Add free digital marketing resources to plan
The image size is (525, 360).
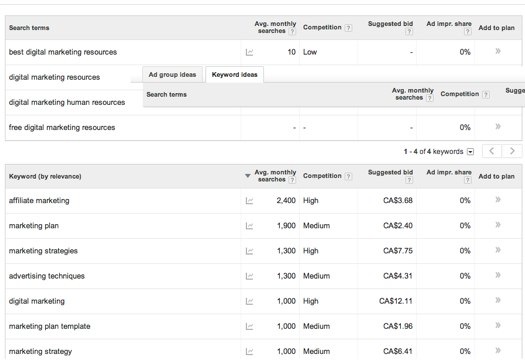pyautogui.click(x=498, y=126)
